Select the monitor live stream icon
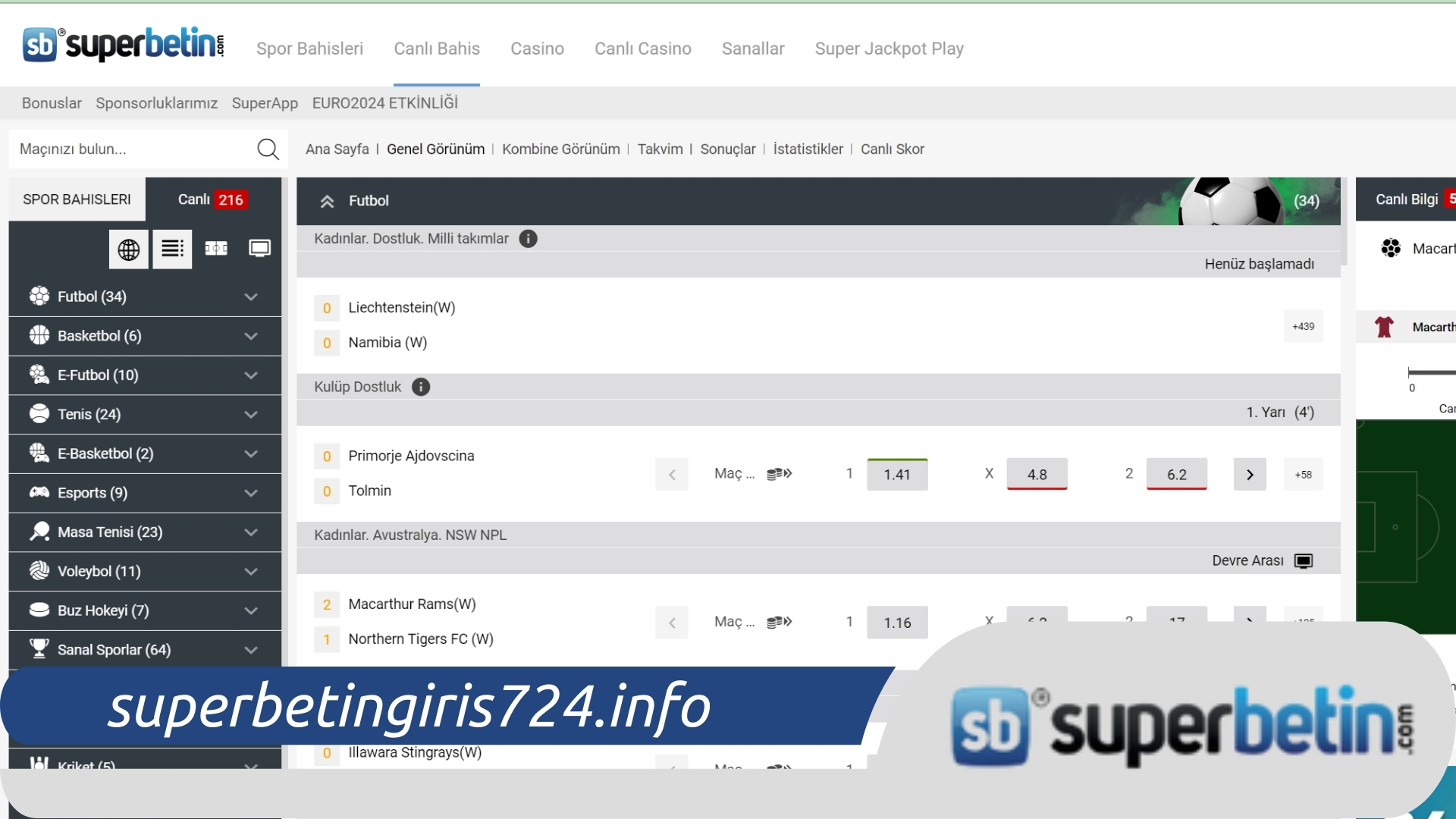This screenshot has height=819, width=1456. pyautogui.click(x=259, y=249)
